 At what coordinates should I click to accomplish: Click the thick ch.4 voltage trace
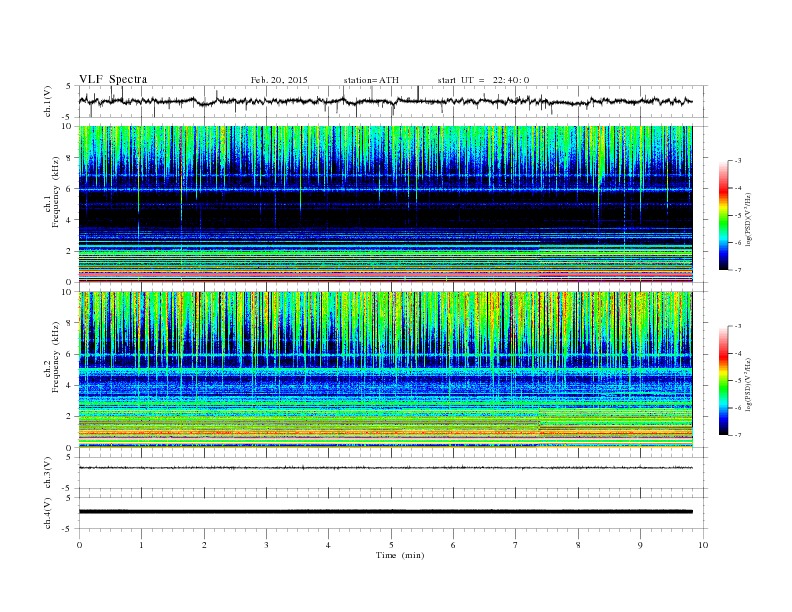[x=385, y=512]
